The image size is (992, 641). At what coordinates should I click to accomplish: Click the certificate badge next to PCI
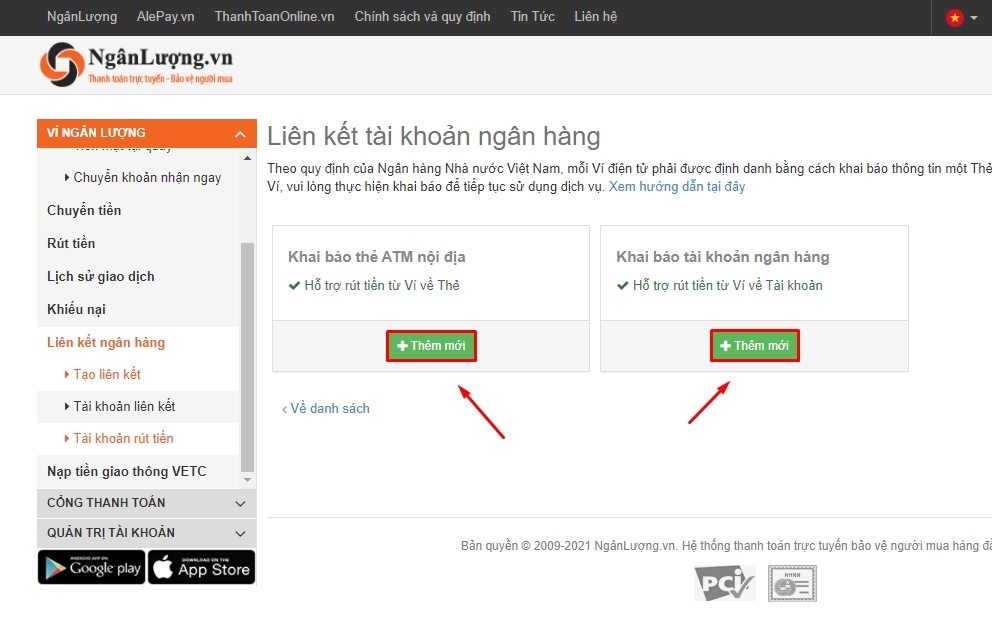coord(793,583)
